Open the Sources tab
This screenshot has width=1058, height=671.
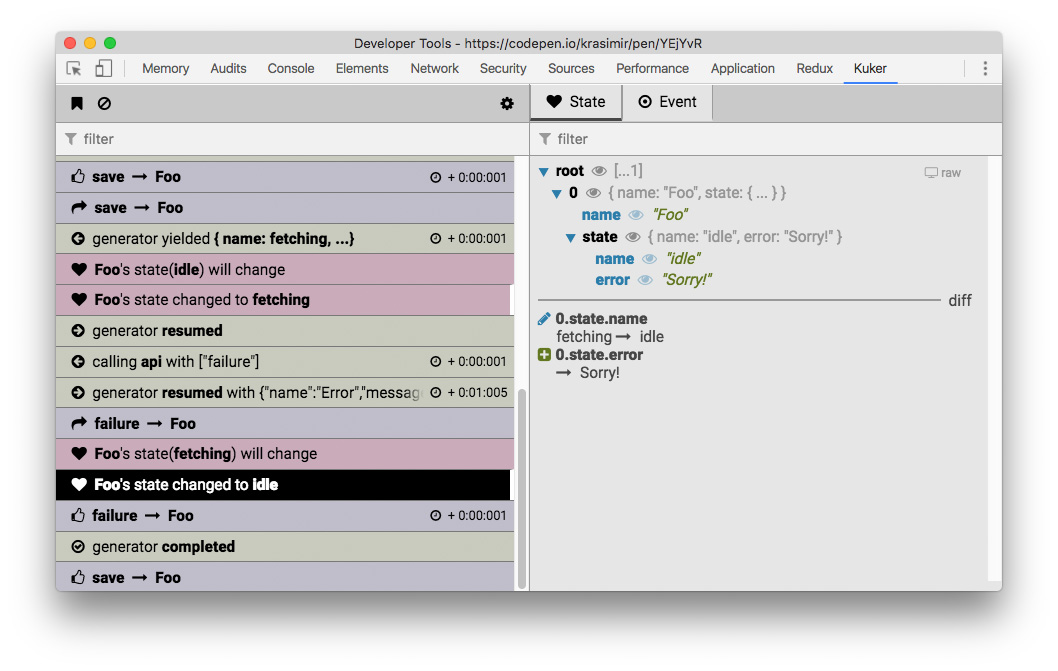571,68
